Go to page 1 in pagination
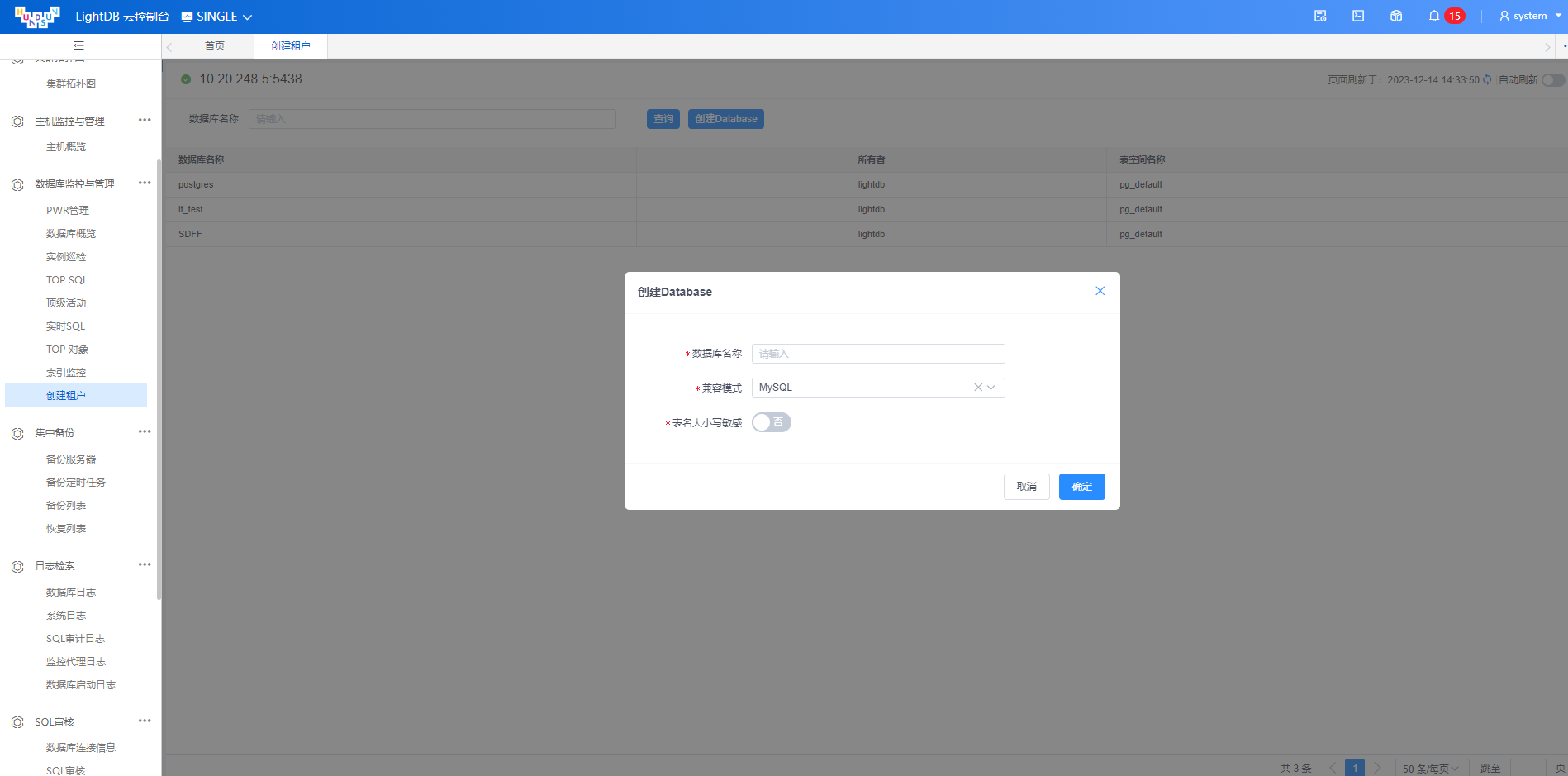 [x=1355, y=768]
